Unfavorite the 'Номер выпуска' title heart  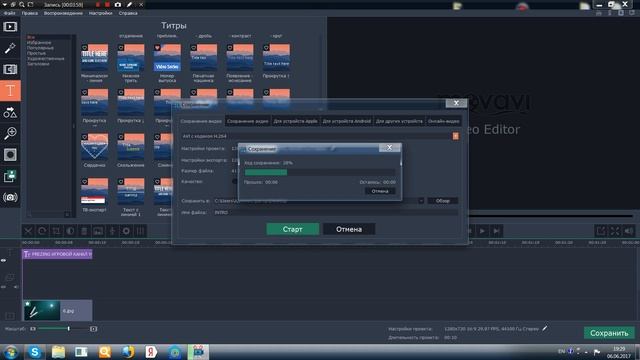click(x=157, y=48)
